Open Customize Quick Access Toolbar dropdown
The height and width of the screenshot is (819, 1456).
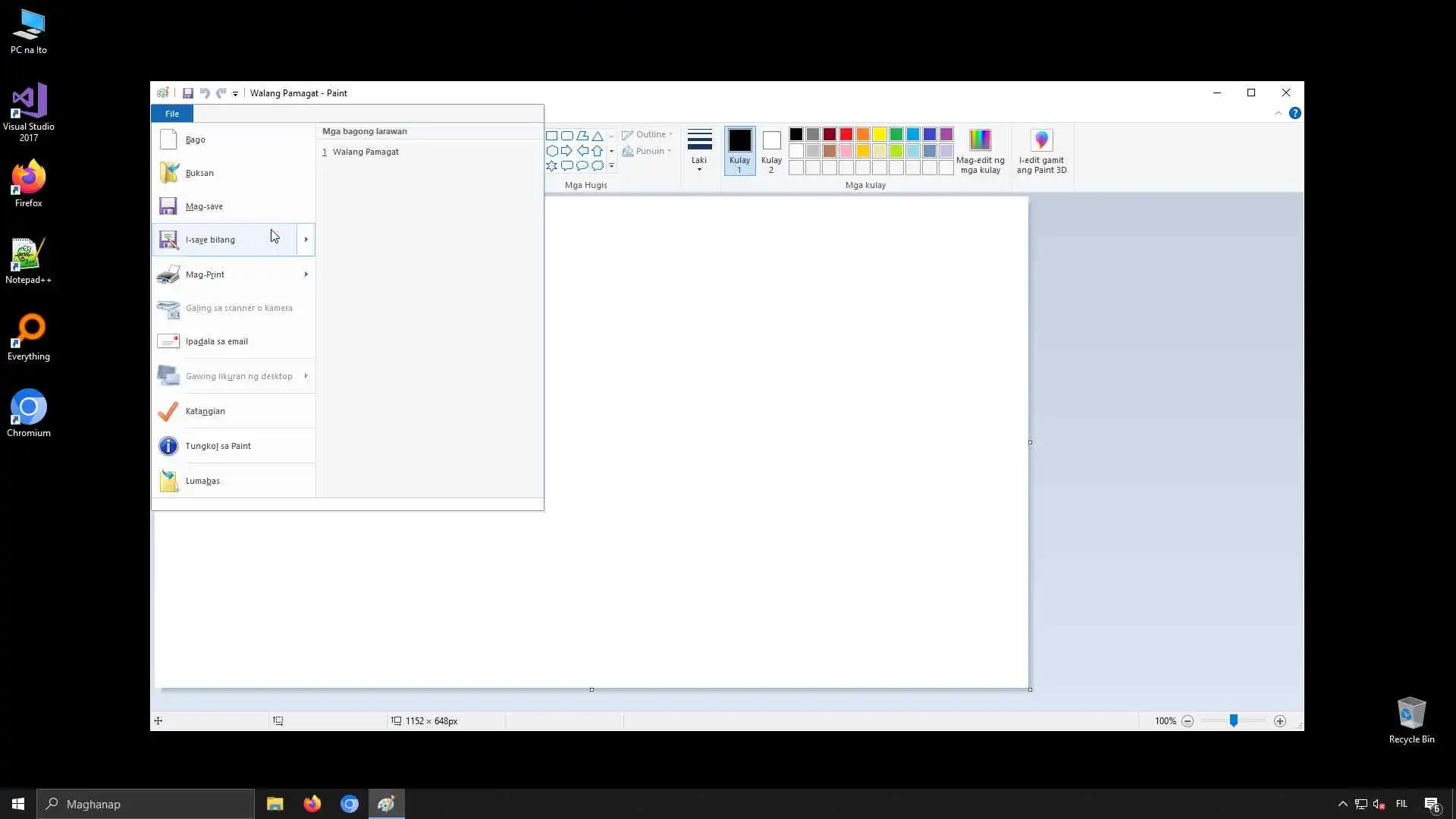pyautogui.click(x=235, y=94)
